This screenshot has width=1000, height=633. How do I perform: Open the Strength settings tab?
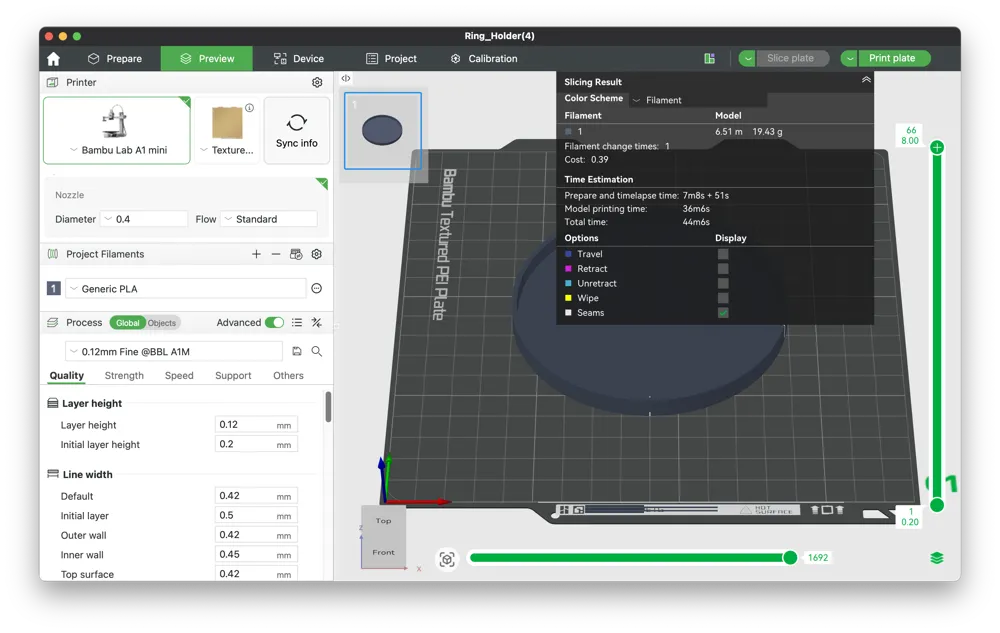click(124, 375)
